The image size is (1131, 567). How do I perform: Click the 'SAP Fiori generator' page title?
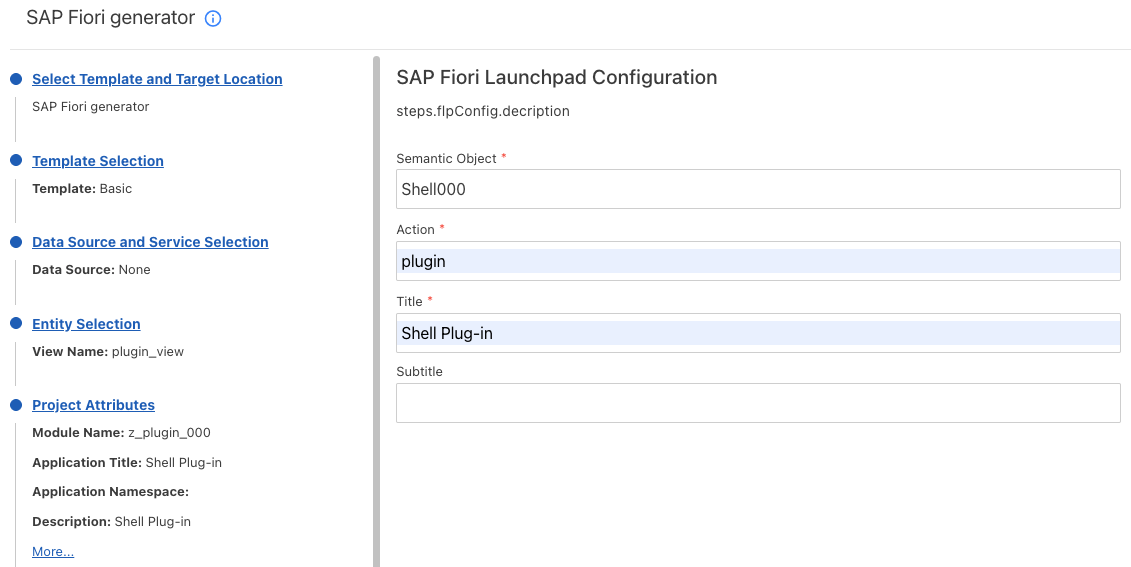(x=110, y=18)
